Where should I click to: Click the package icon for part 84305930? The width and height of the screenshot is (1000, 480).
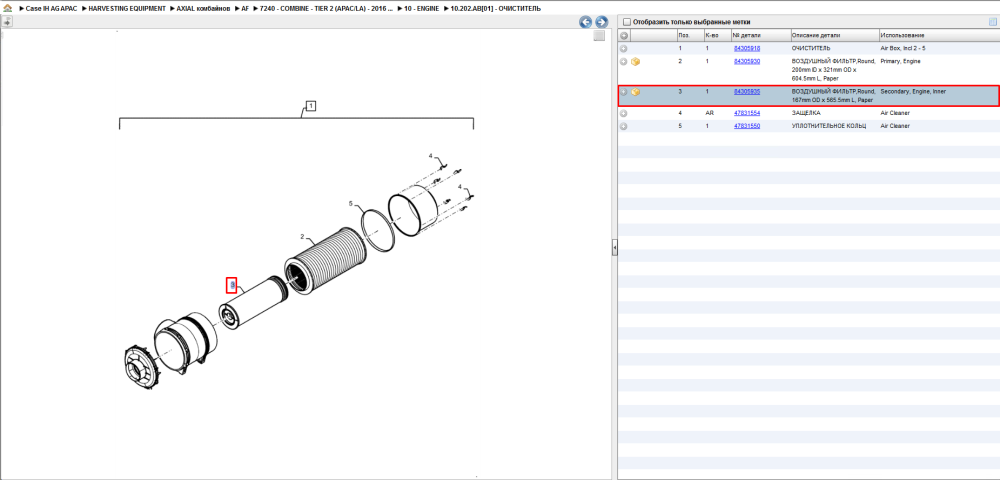coord(635,62)
